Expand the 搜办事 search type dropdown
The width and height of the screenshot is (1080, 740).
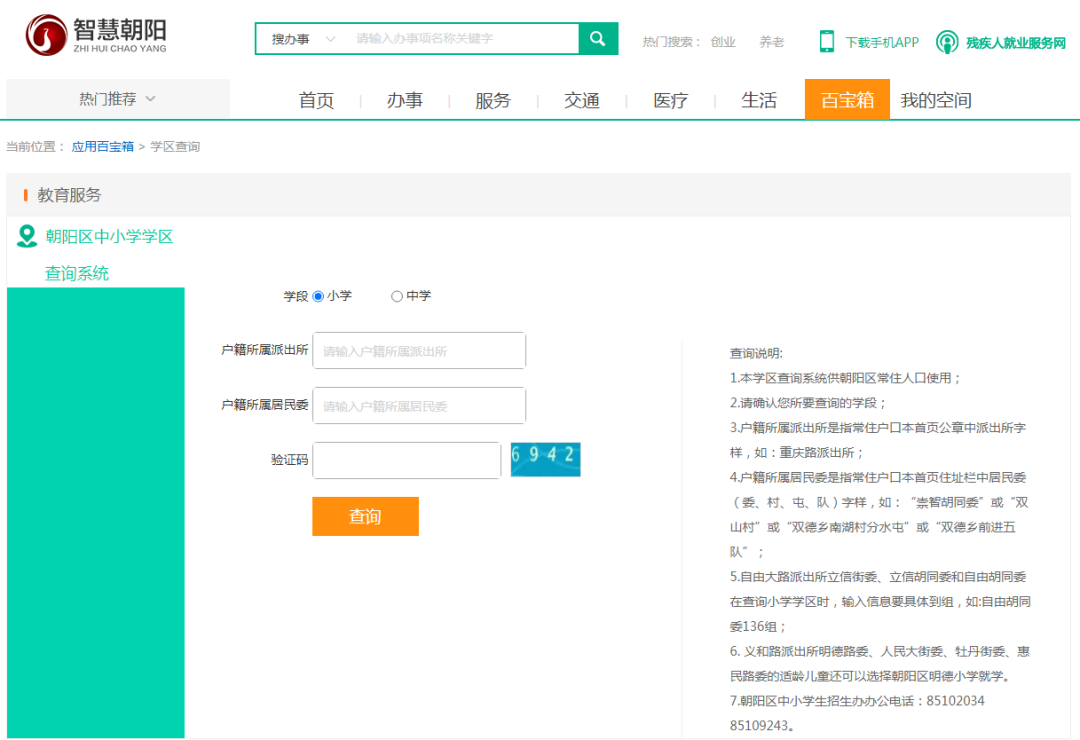[x=303, y=39]
